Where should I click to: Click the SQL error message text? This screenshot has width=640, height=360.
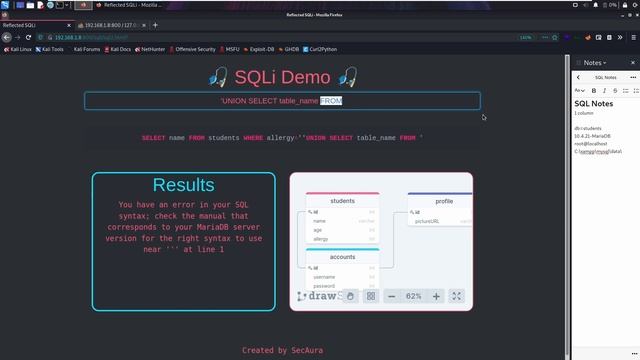(x=184, y=227)
